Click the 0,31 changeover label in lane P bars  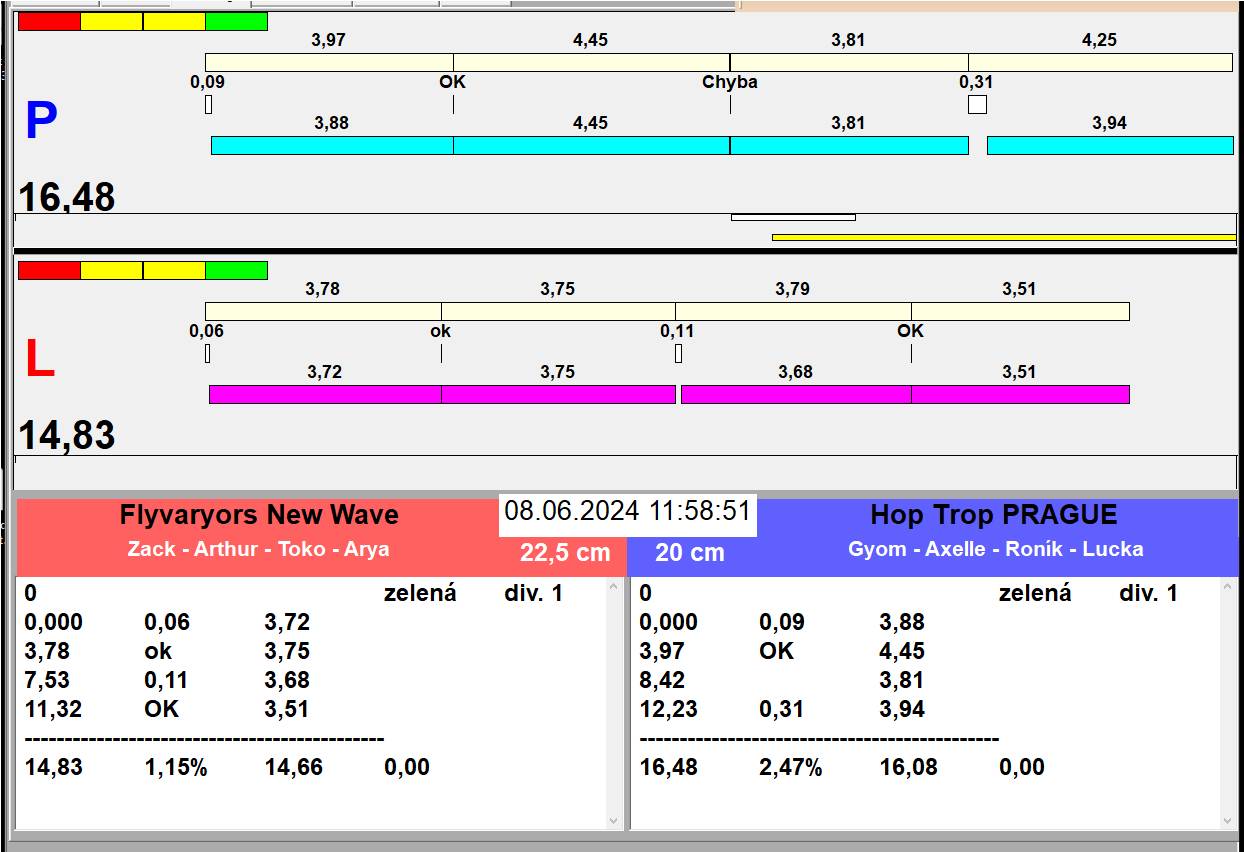point(976,82)
